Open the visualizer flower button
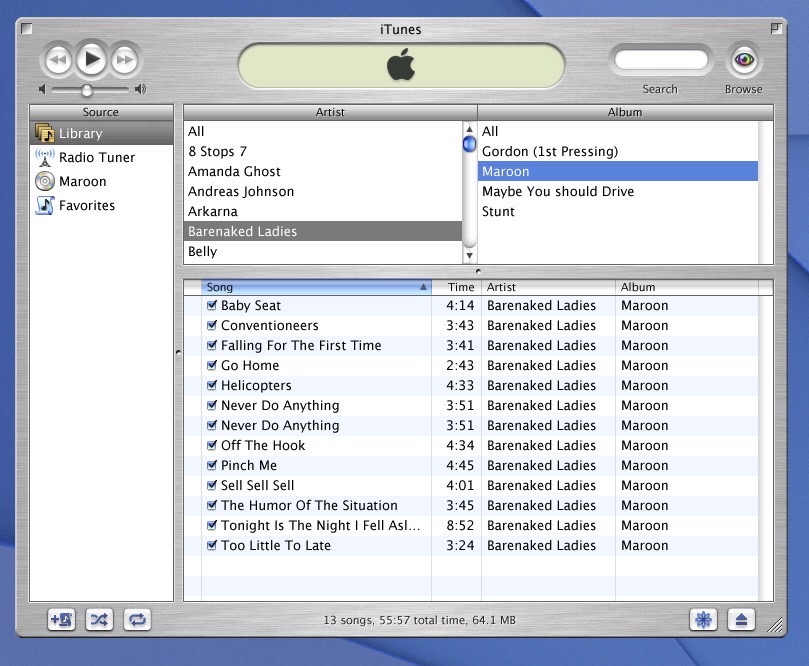The height and width of the screenshot is (666, 809). pos(703,620)
